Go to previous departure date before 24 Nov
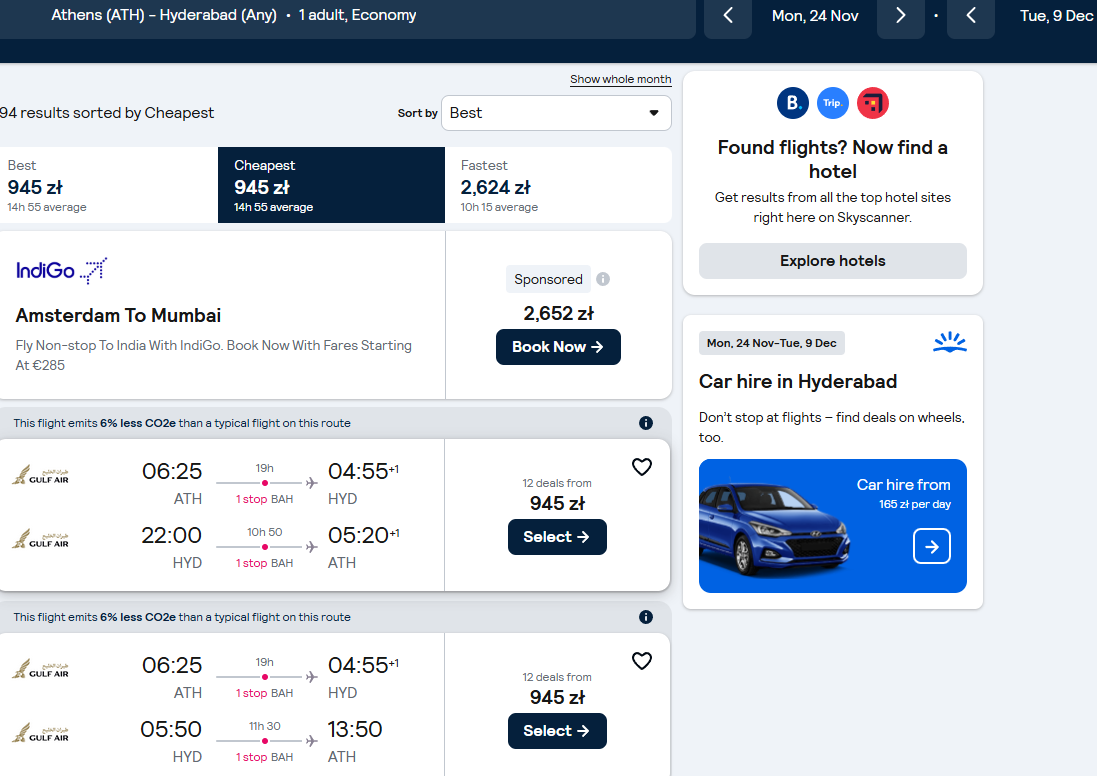The height and width of the screenshot is (776, 1097). pos(728,15)
